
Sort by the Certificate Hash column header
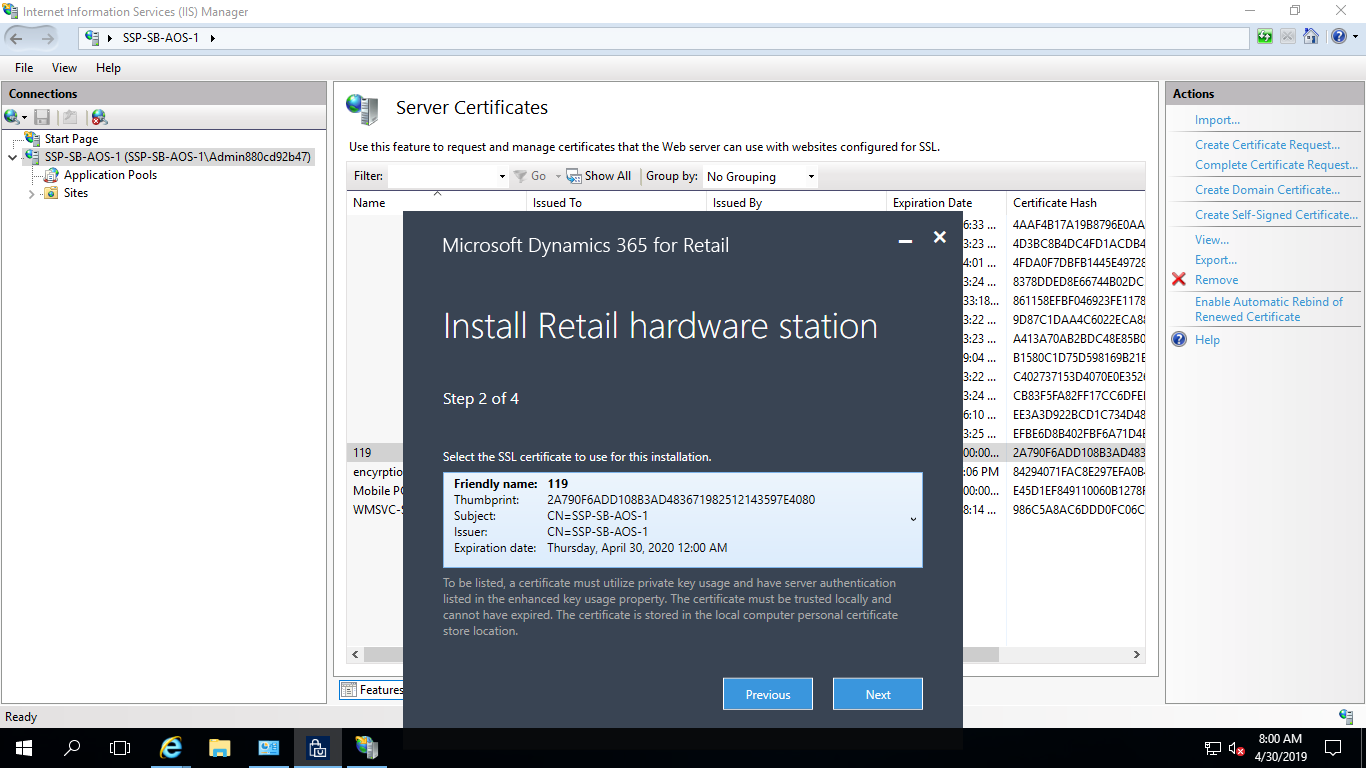[1076, 202]
